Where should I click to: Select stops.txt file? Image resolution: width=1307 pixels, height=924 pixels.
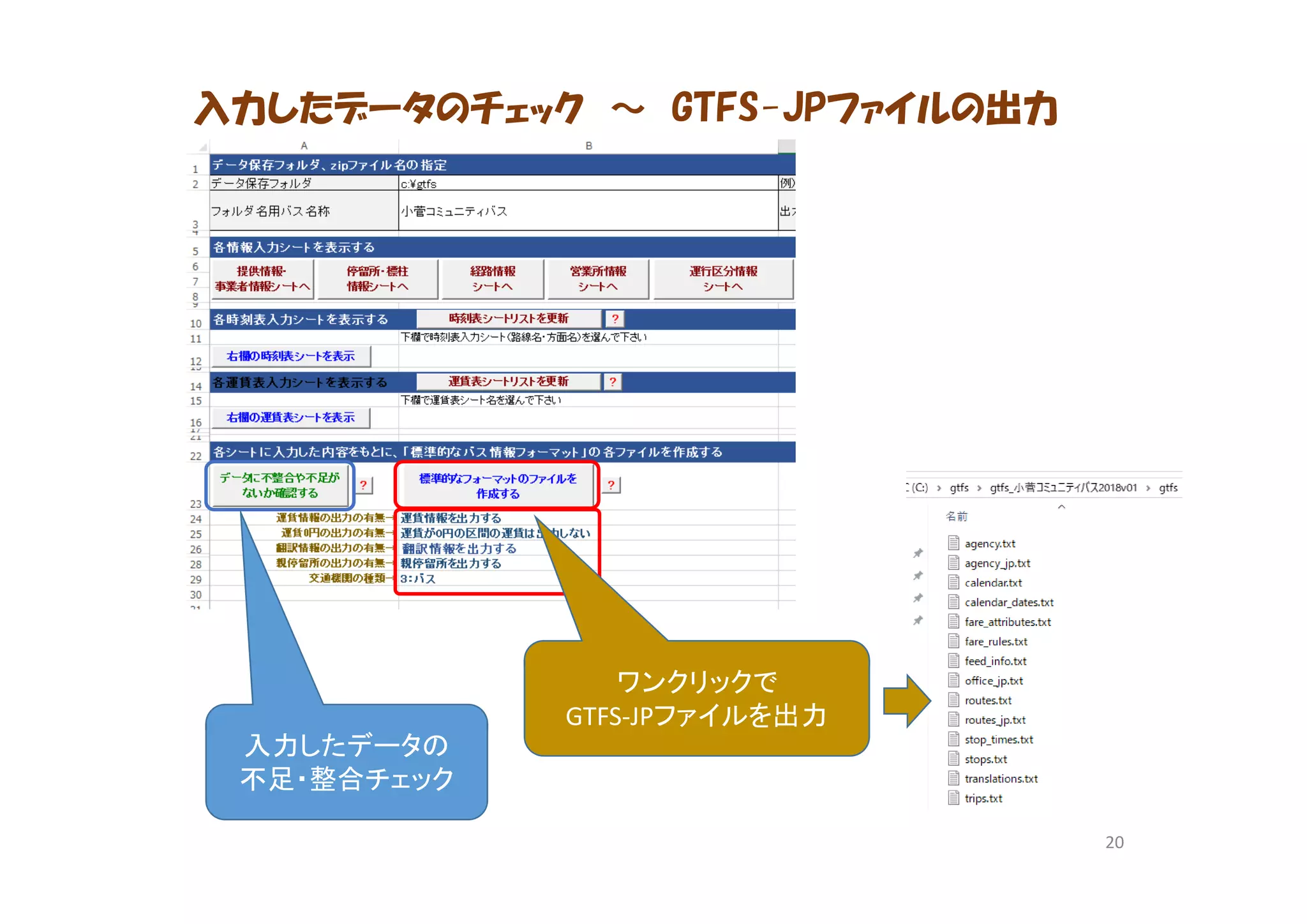[986, 759]
